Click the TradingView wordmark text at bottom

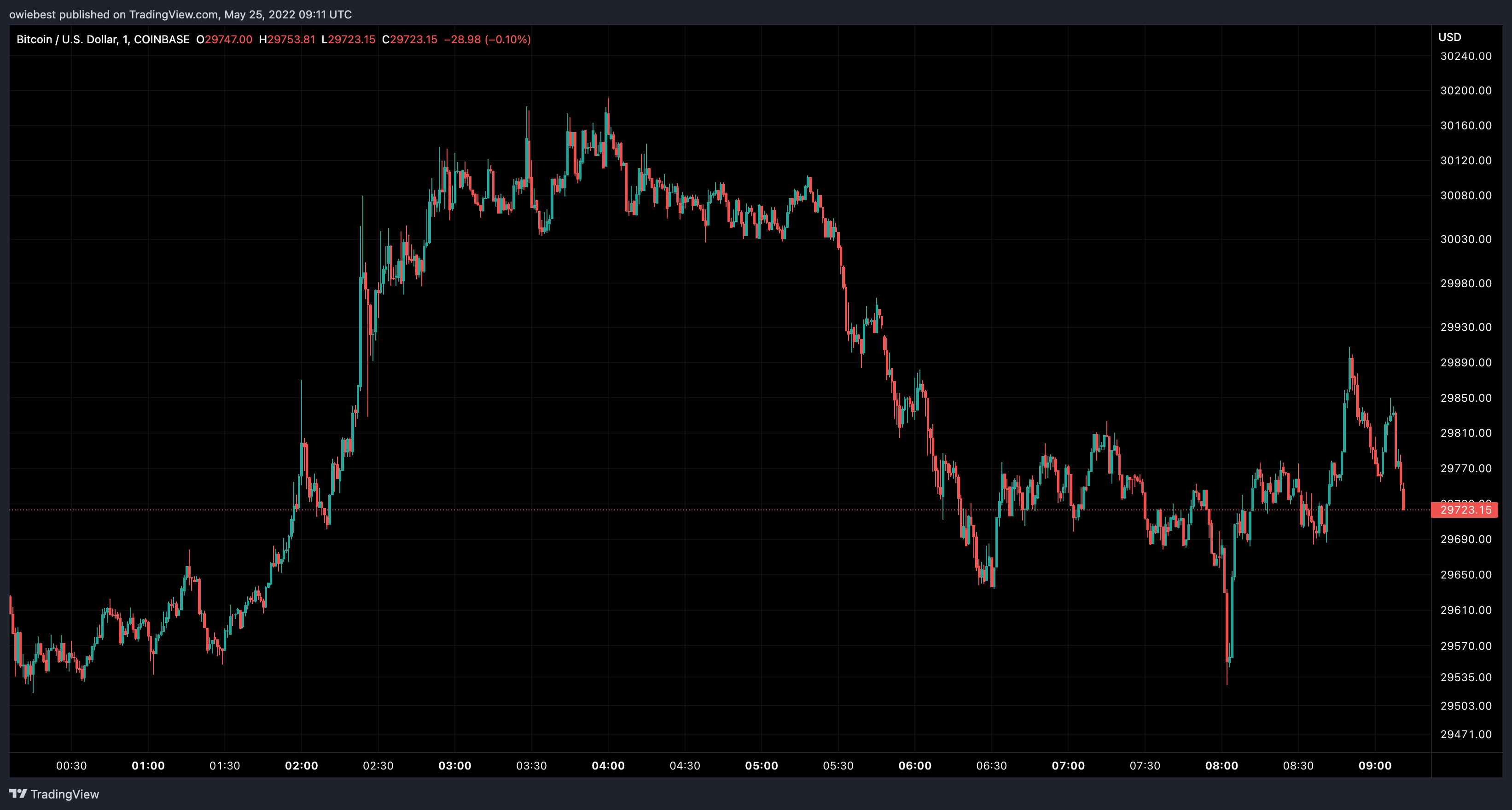coord(64,794)
